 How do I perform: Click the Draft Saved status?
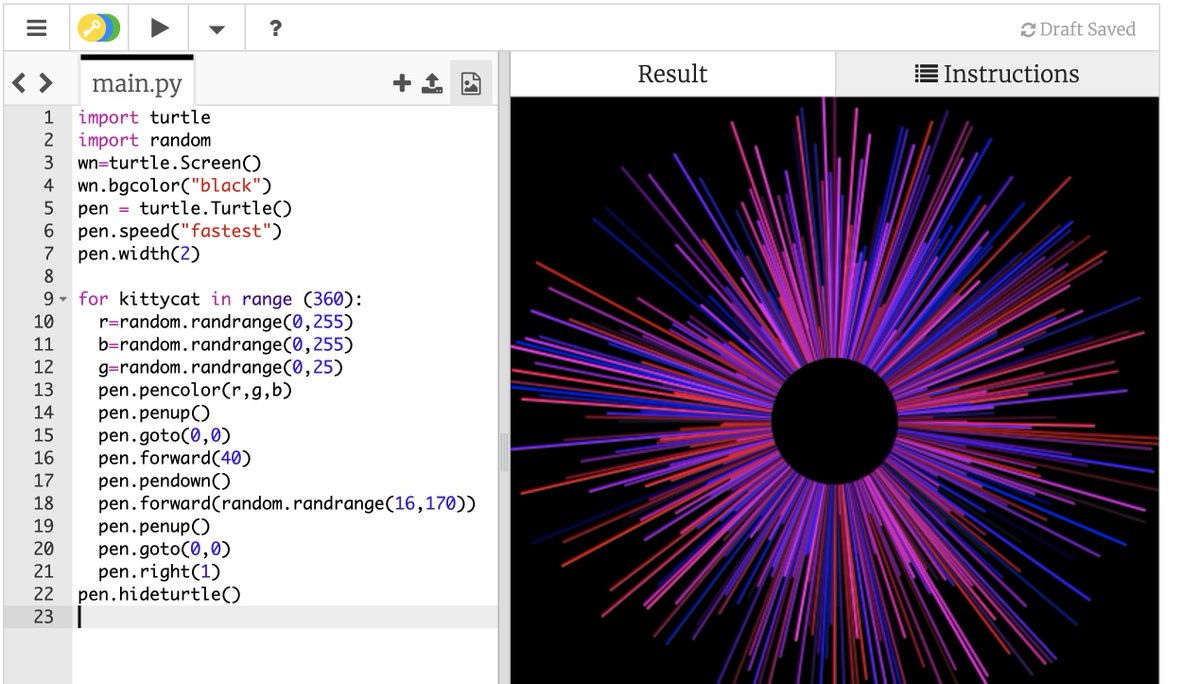click(x=1078, y=29)
